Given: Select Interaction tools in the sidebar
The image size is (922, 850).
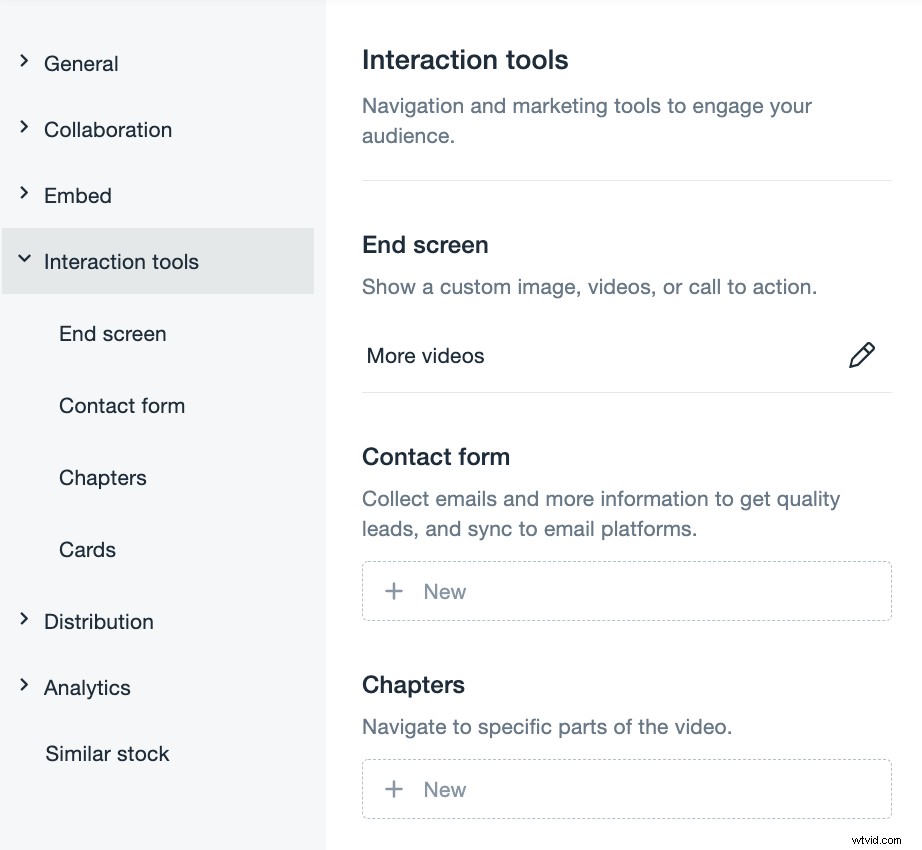Looking at the screenshot, I should pyautogui.click(x=121, y=261).
